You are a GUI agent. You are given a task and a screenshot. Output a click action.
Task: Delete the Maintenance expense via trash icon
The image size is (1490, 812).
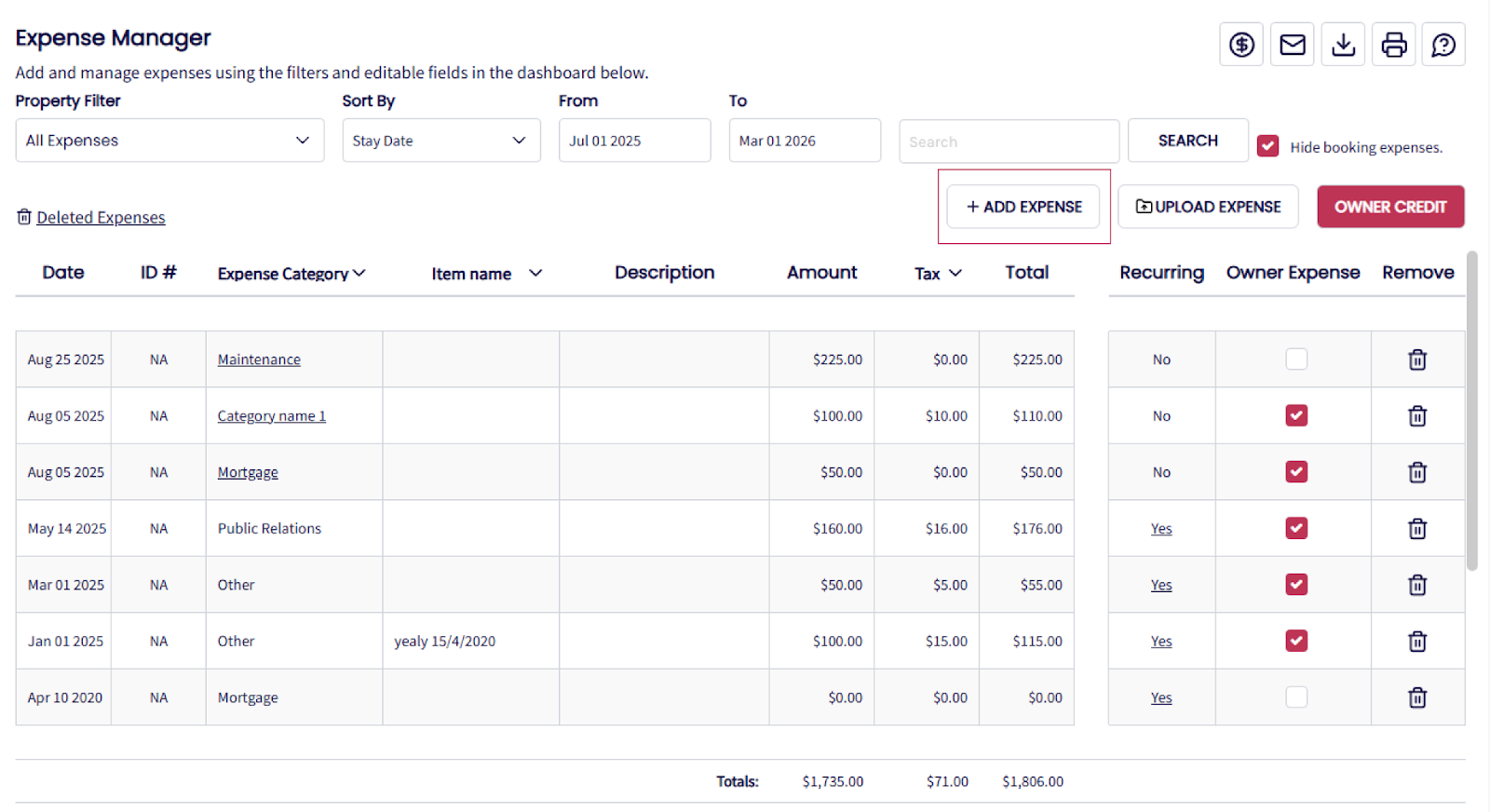click(x=1417, y=359)
